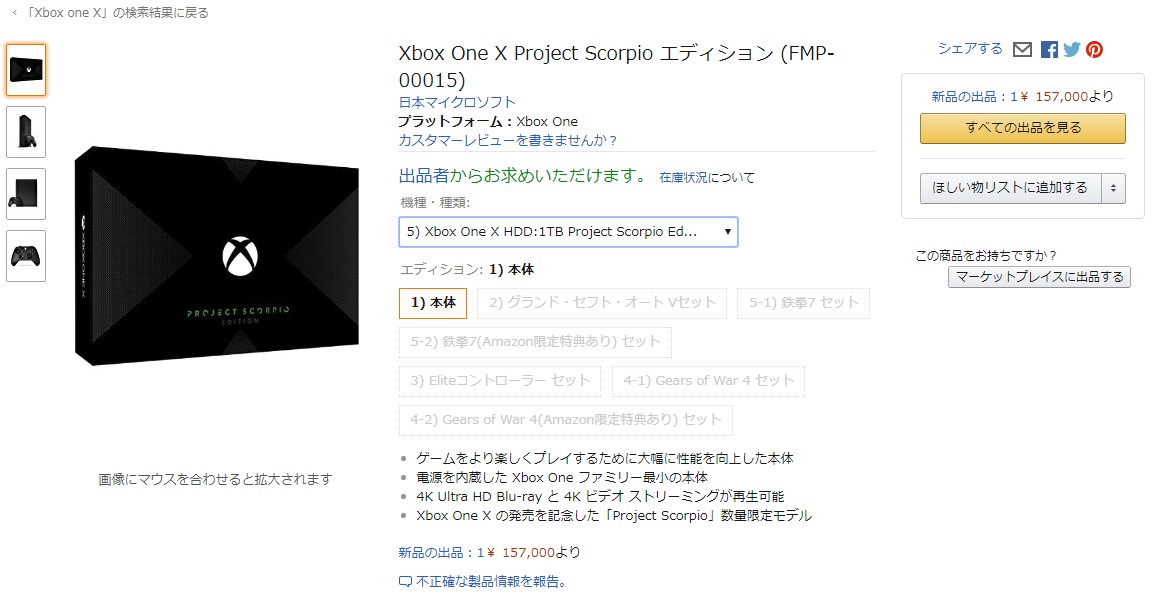
Task: Switch to the 1) 本体 edition
Action: click(432, 303)
